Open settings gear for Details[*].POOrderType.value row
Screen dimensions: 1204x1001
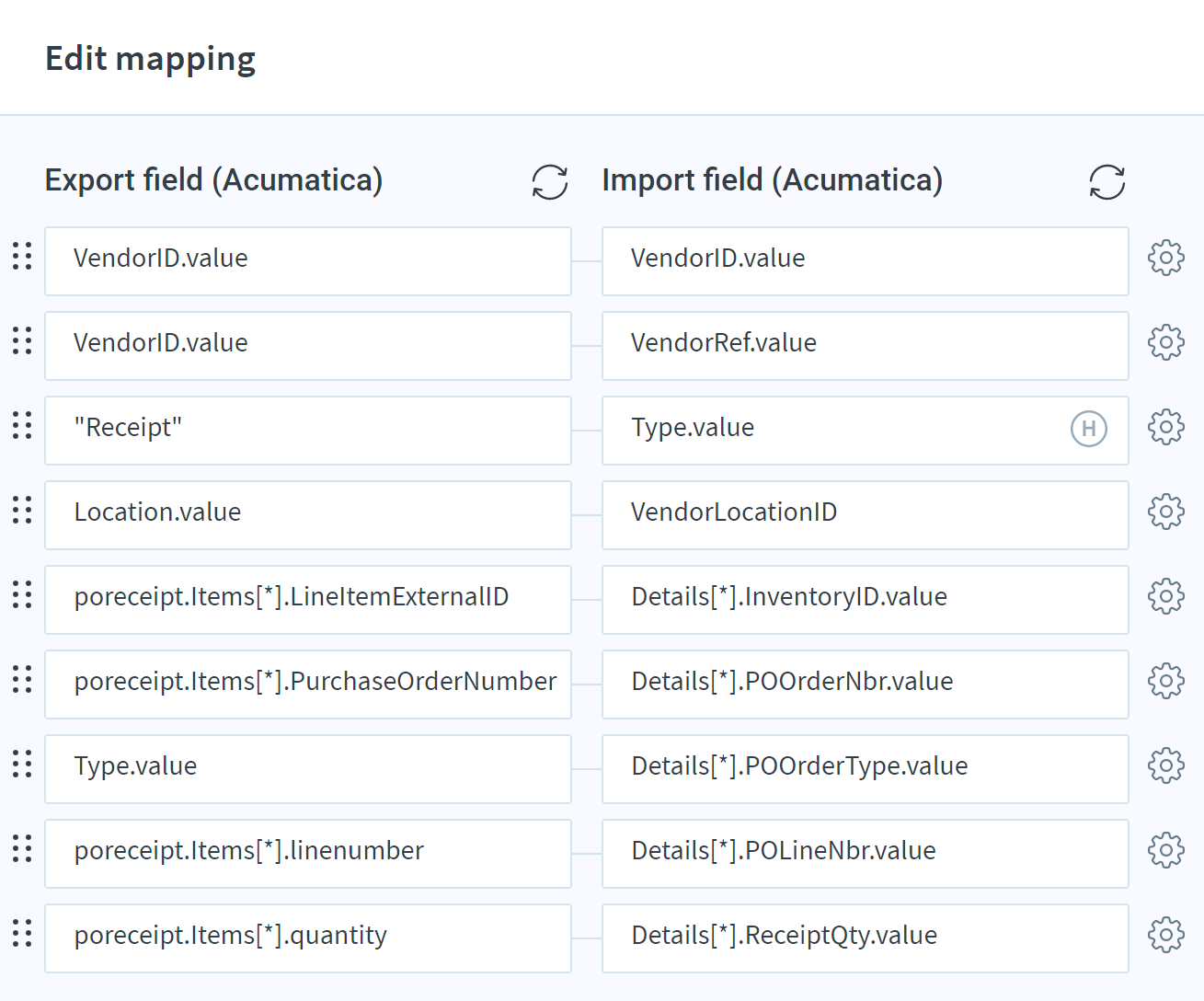(1166, 765)
